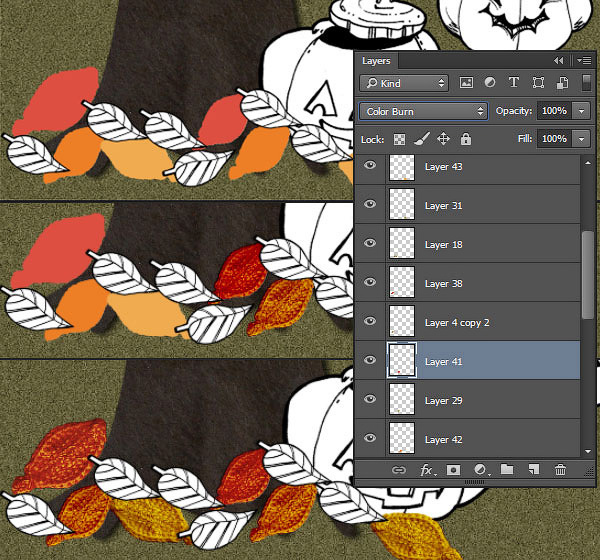
Task: Hide Layer 43 with its eye icon
Action: pyautogui.click(x=370, y=165)
